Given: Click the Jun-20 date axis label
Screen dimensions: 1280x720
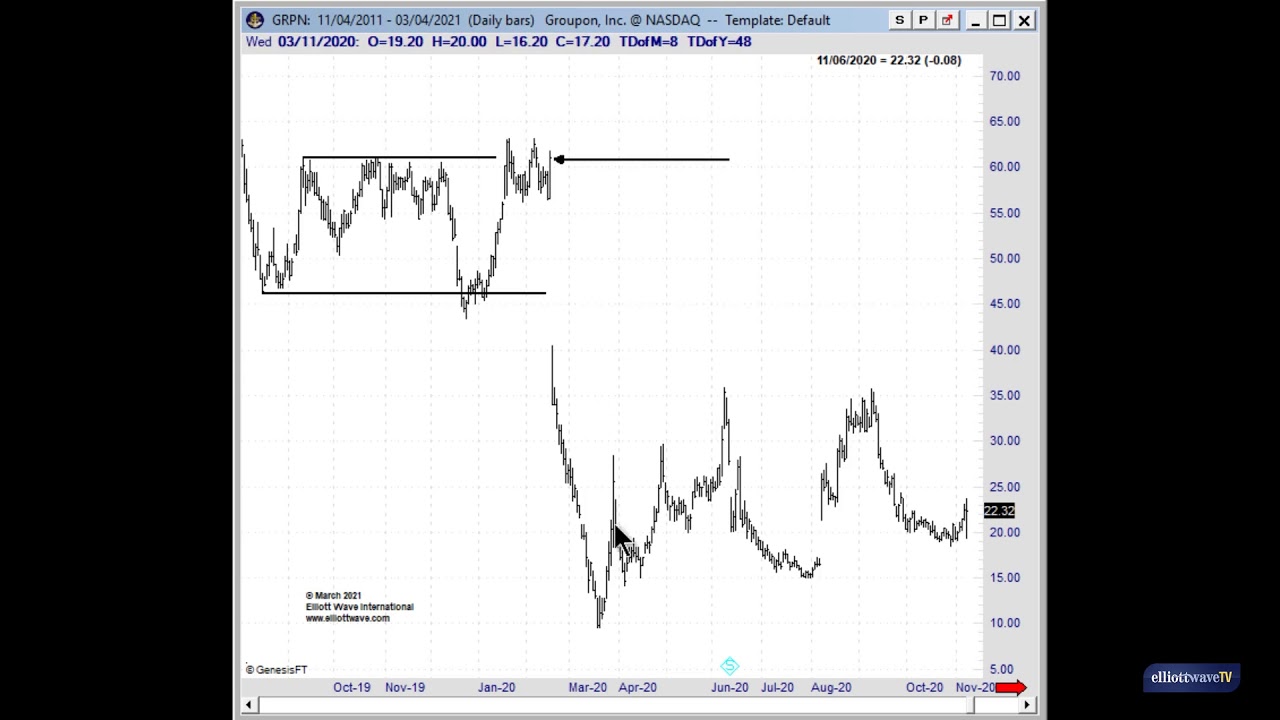Looking at the screenshot, I should (x=729, y=687).
